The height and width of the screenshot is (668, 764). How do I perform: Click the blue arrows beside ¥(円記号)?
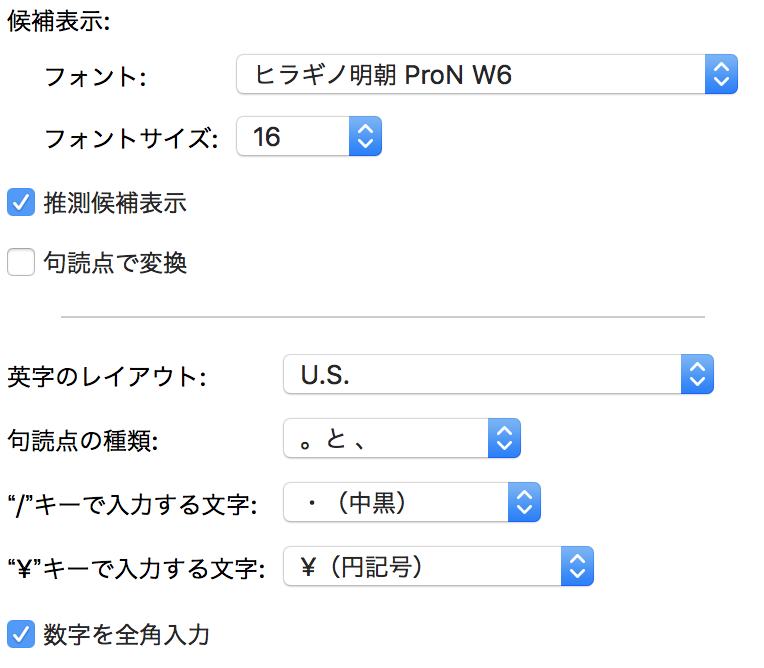pos(577,567)
